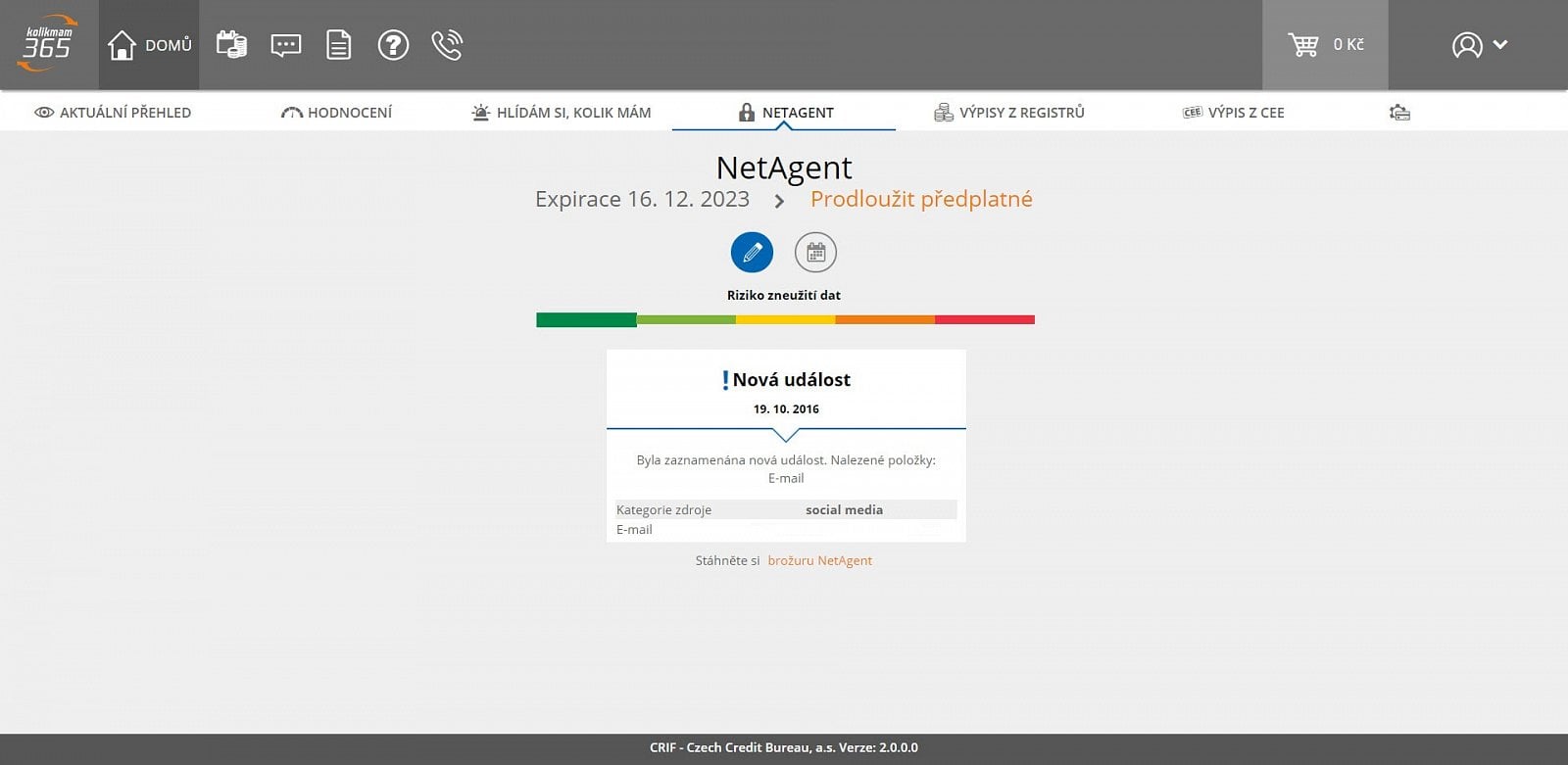The image size is (1568, 765).
Task: Click the grey calendar history icon
Action: pyautogui.click(x=815, y=253)
